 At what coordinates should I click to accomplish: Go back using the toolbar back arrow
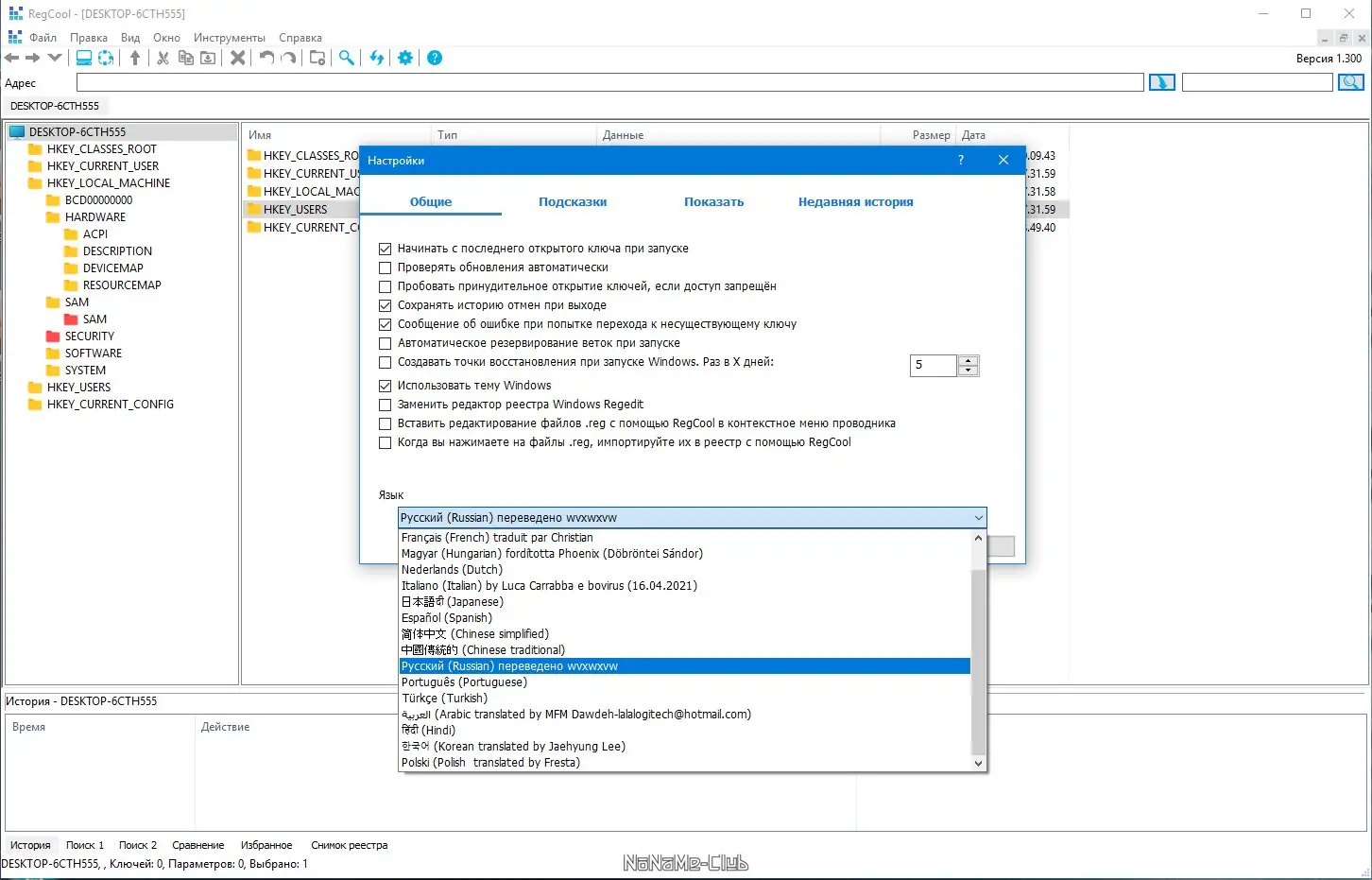[12, 58]
